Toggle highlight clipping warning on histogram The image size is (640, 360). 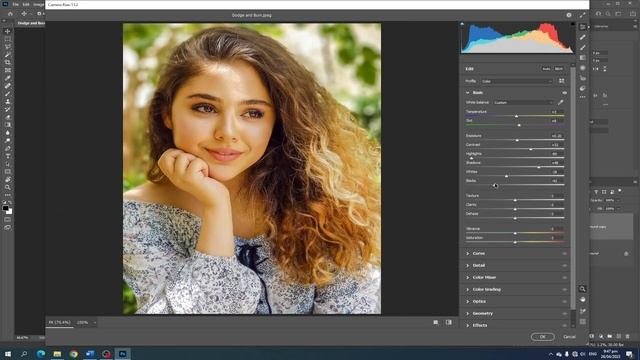point(573,24)
